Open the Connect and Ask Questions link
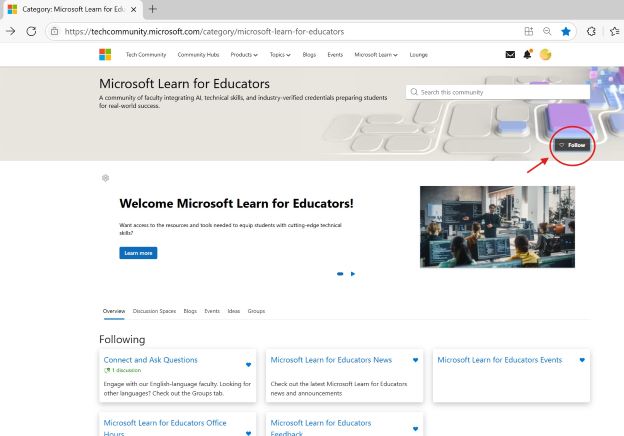 pyautogui.click(x=150, y=360)
